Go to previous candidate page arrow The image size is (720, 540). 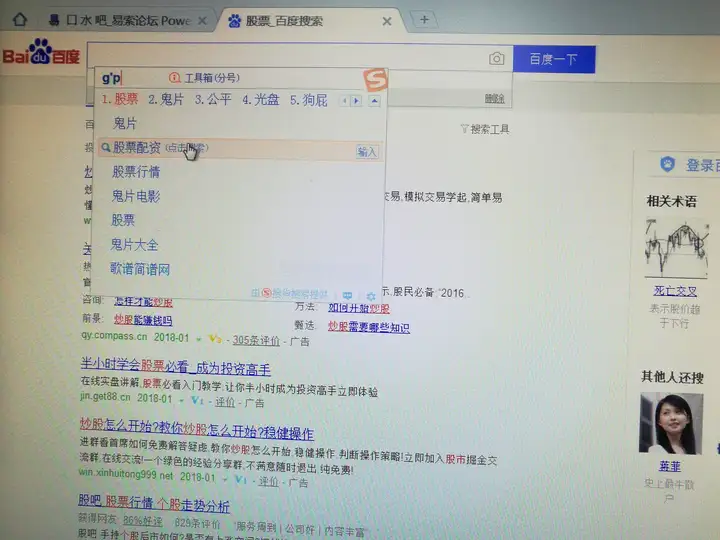point(344,101)
